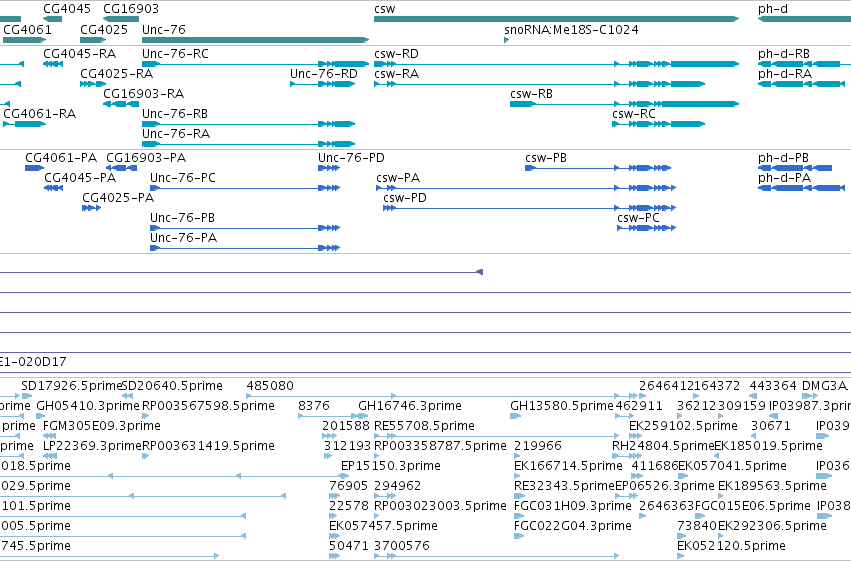Select EST RP003023003.5prime

pos(440,506)
